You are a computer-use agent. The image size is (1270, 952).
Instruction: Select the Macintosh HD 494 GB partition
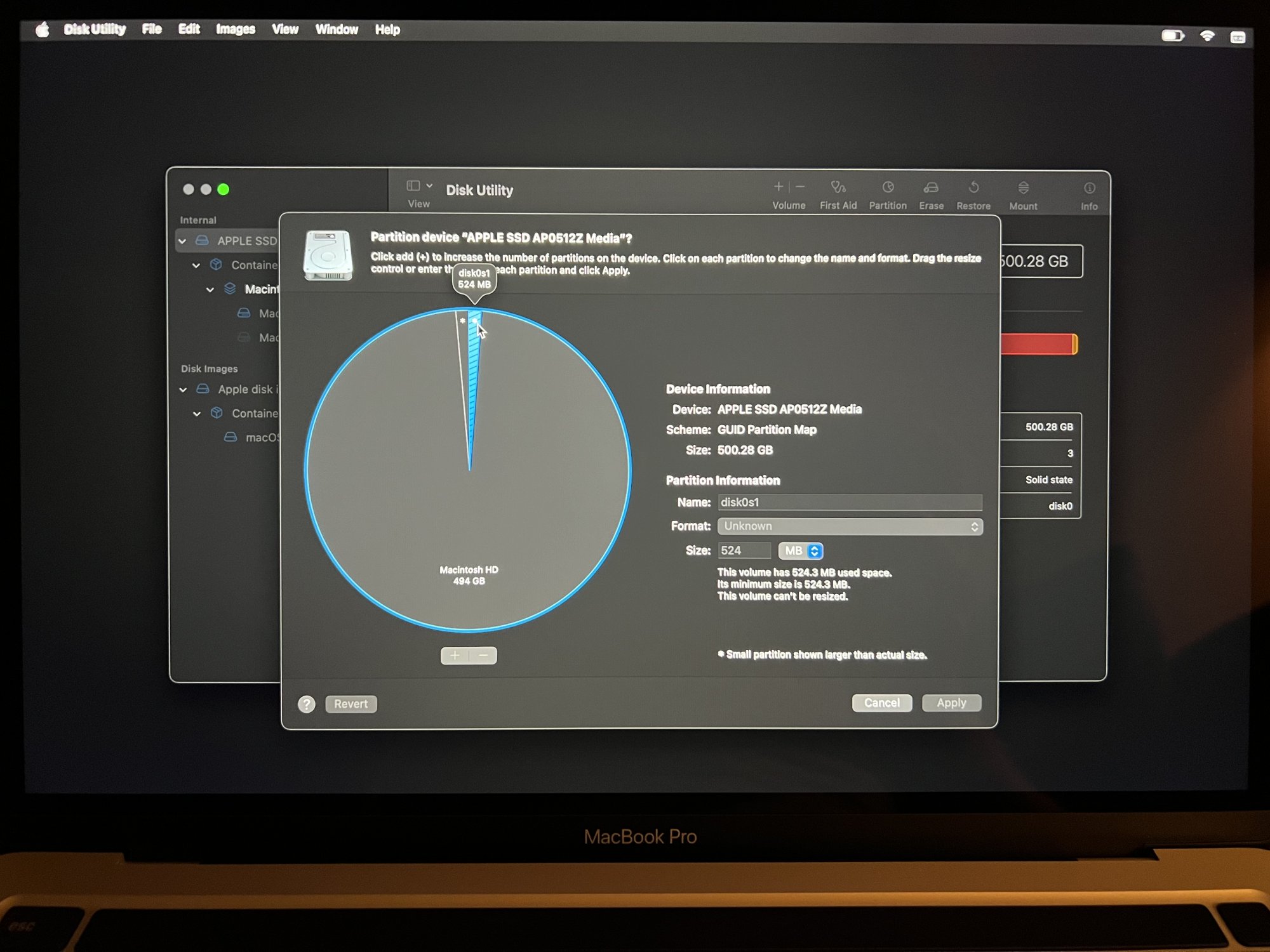click(x=469, y=576)
